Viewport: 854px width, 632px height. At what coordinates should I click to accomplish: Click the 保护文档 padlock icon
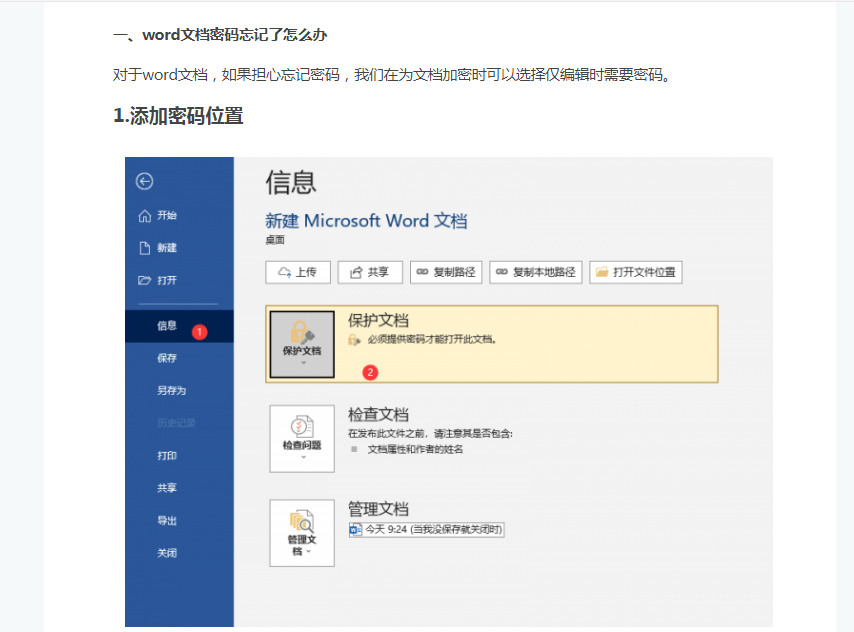pos(300,333)
